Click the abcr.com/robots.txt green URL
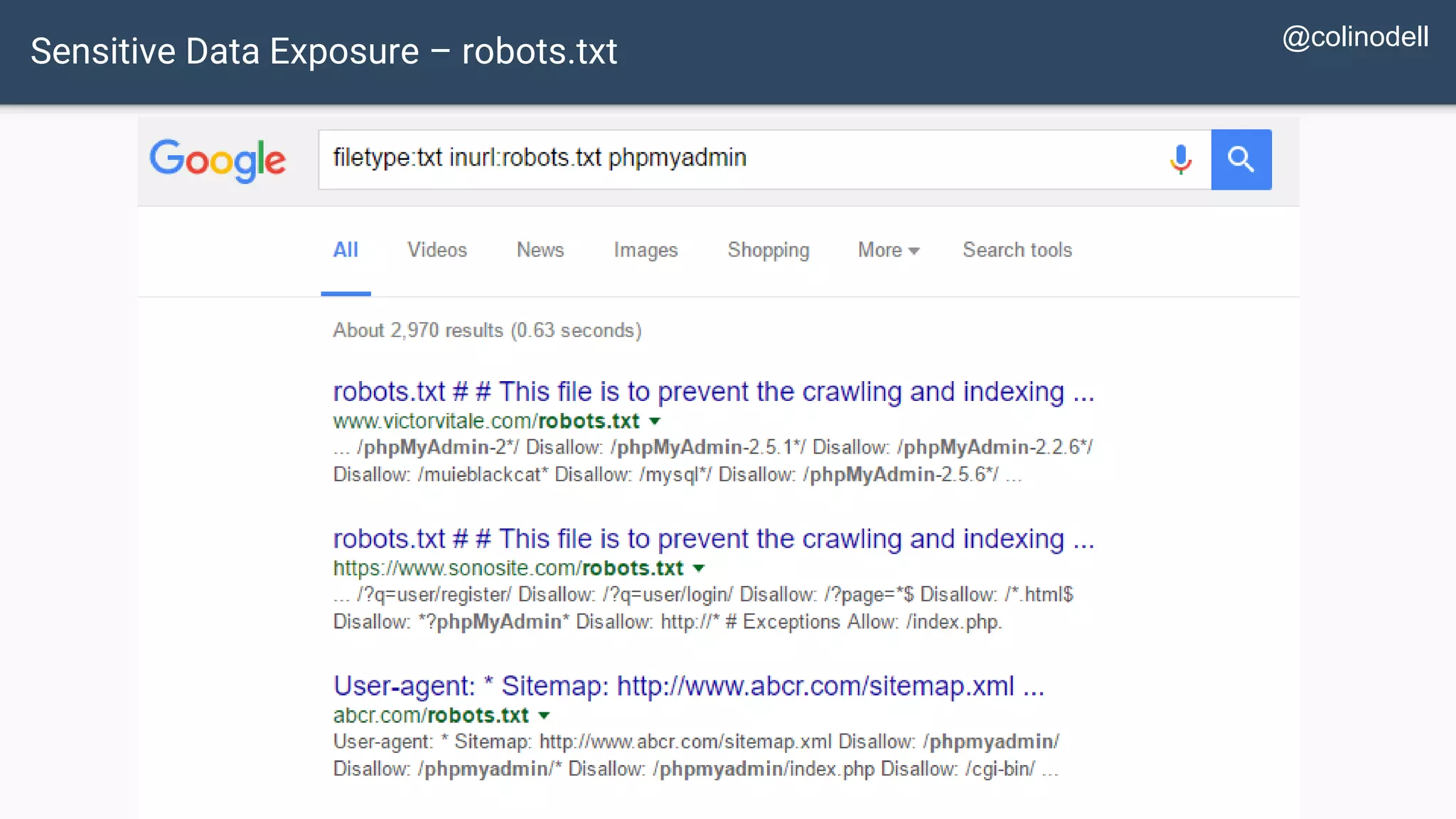The height and width of the screenshot is (819, 1456). tap(431, 716)
